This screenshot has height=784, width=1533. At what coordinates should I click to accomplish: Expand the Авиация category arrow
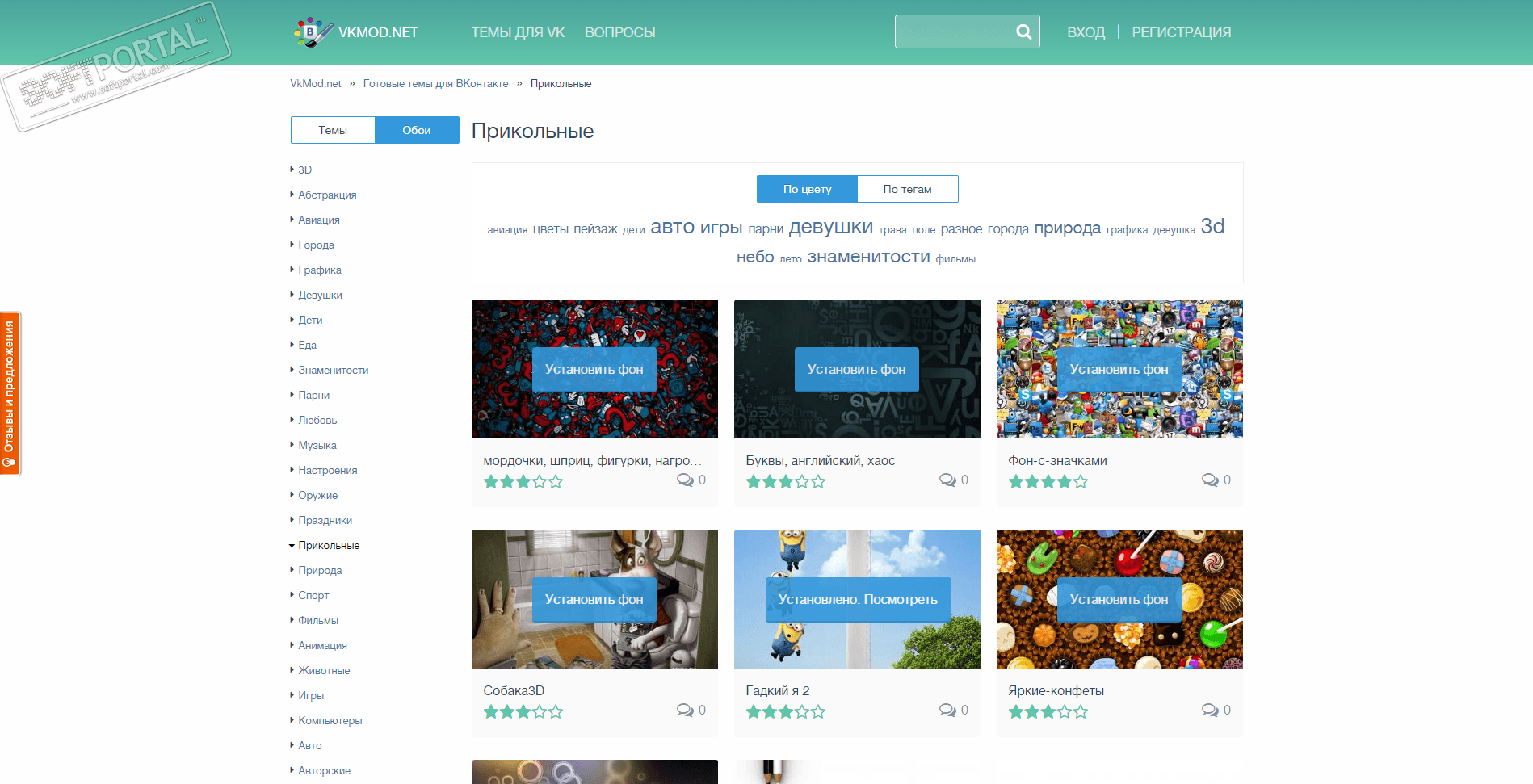click(292, 220)
